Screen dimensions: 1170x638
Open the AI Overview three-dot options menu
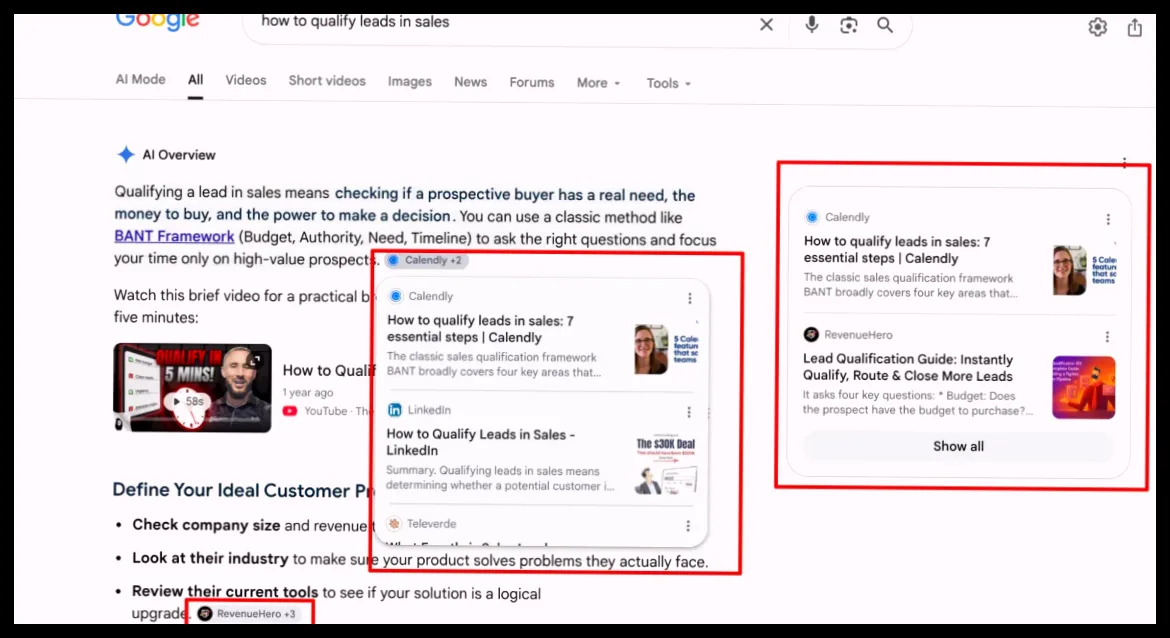[x=1124, y=162]
